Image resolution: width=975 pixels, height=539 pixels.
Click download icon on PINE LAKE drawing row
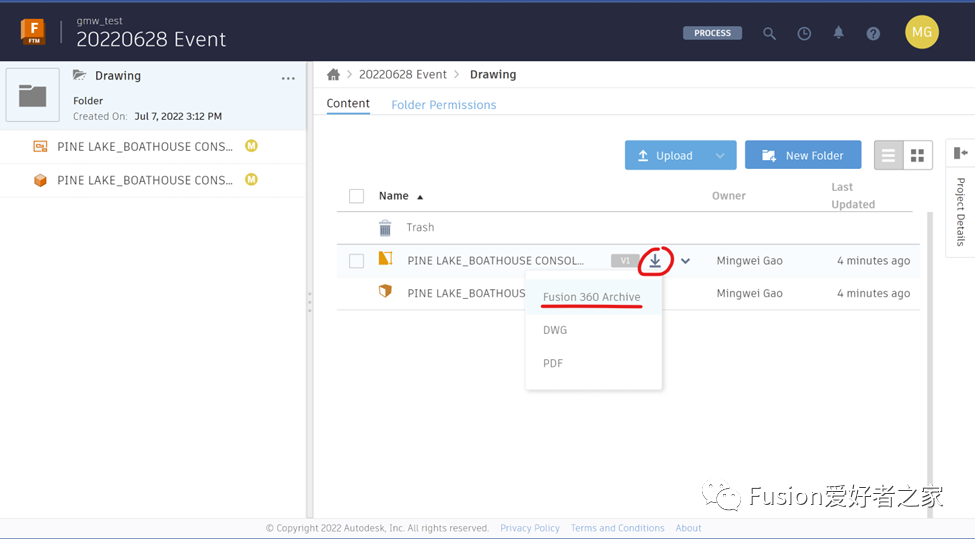pos(655,261)
